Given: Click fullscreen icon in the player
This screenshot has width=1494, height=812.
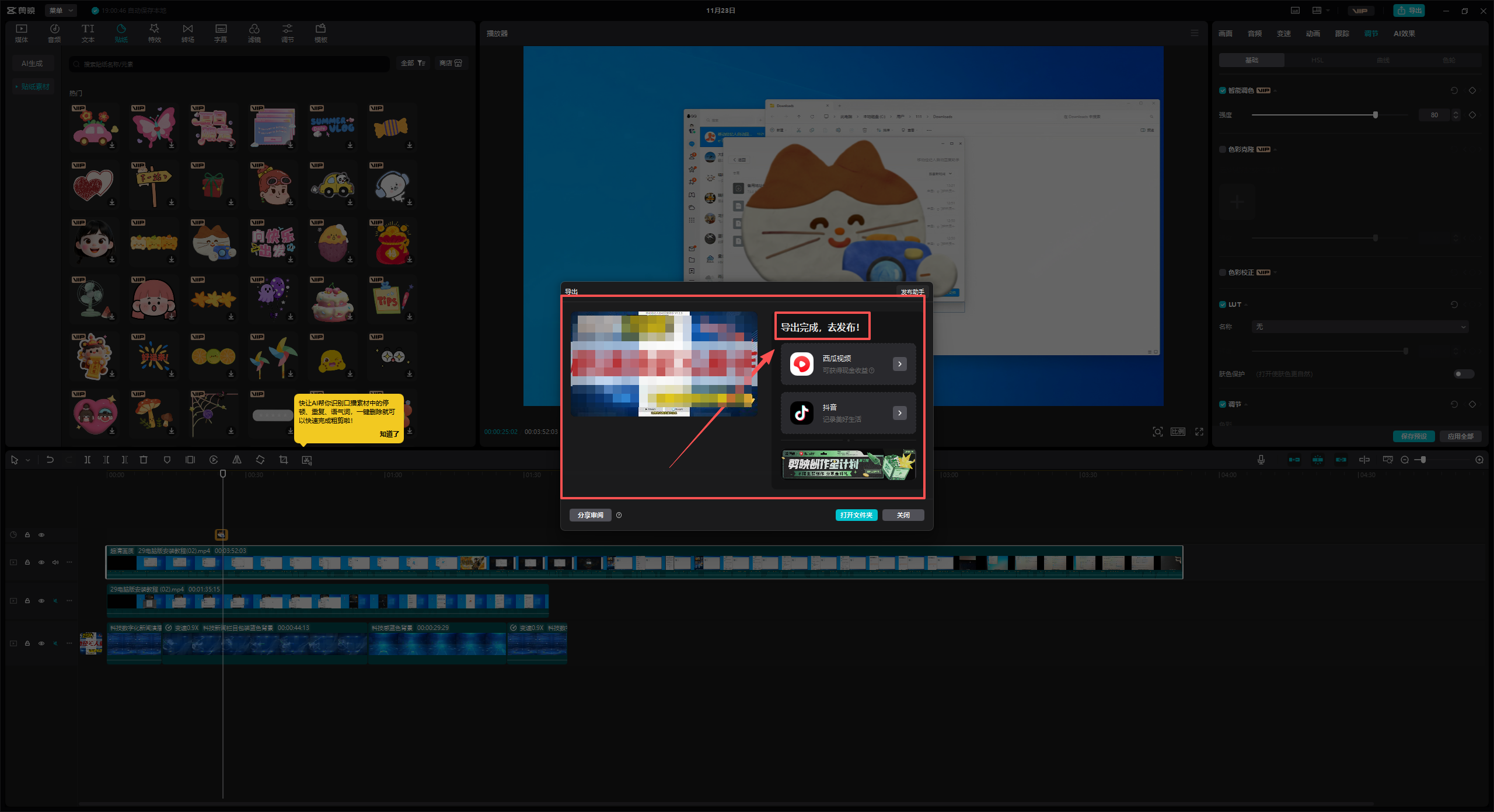Looking at the screenshot, I should pyautogui.click(x=1199, y=432).
